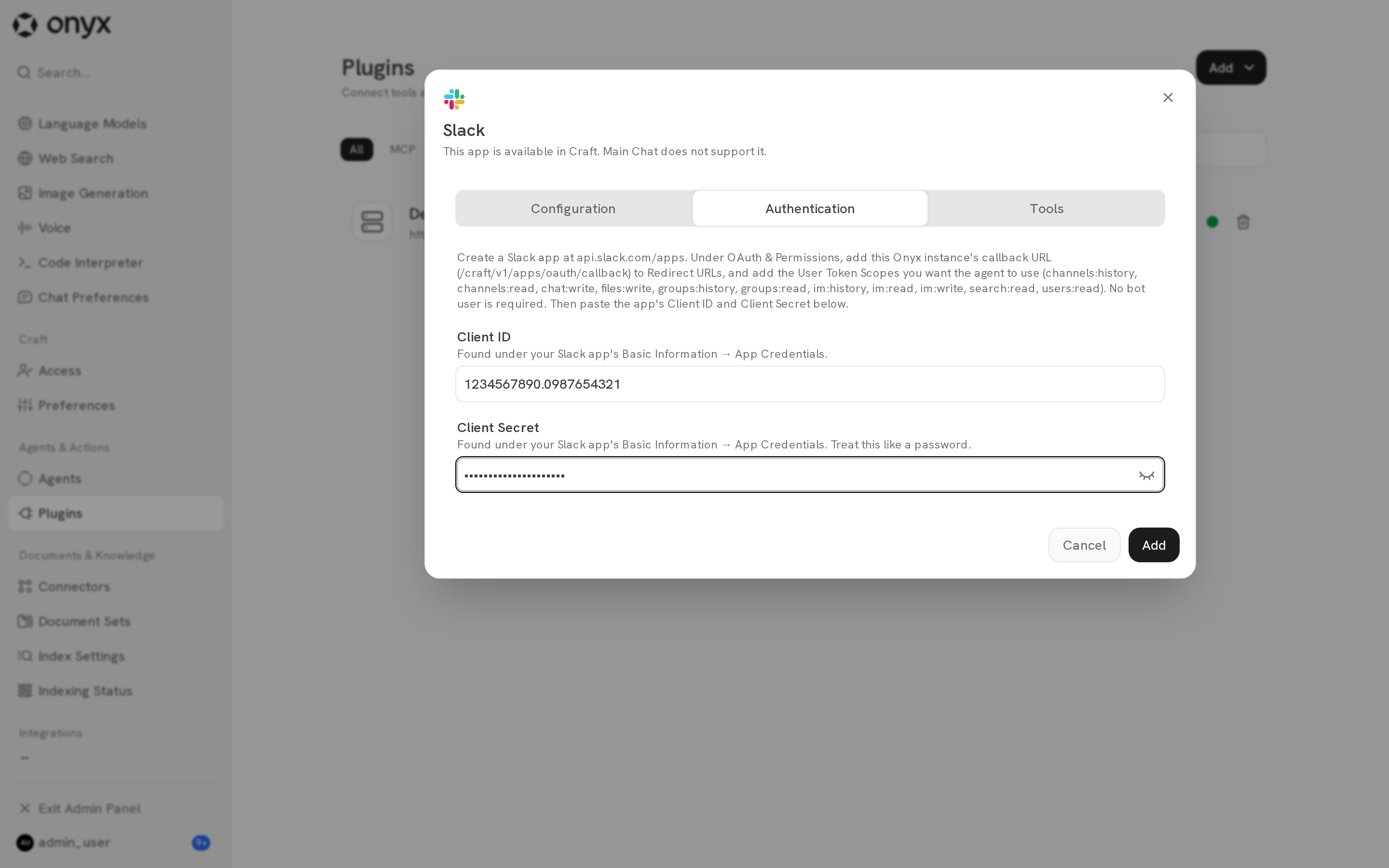The width and height of the screenshot is (1389, 868).
Task: Select the All filter on Plugins page
Action: (356, 149)
